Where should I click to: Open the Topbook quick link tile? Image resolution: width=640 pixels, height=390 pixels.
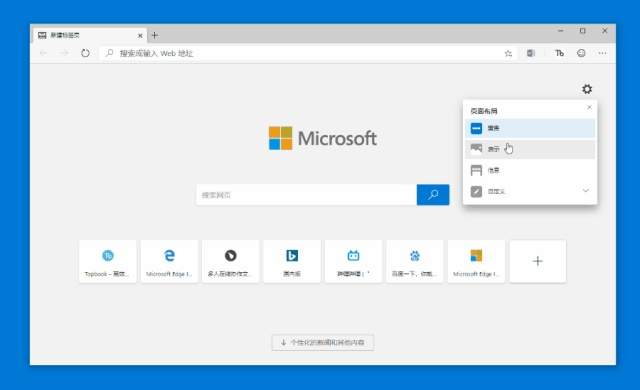(x=108, y=261)
